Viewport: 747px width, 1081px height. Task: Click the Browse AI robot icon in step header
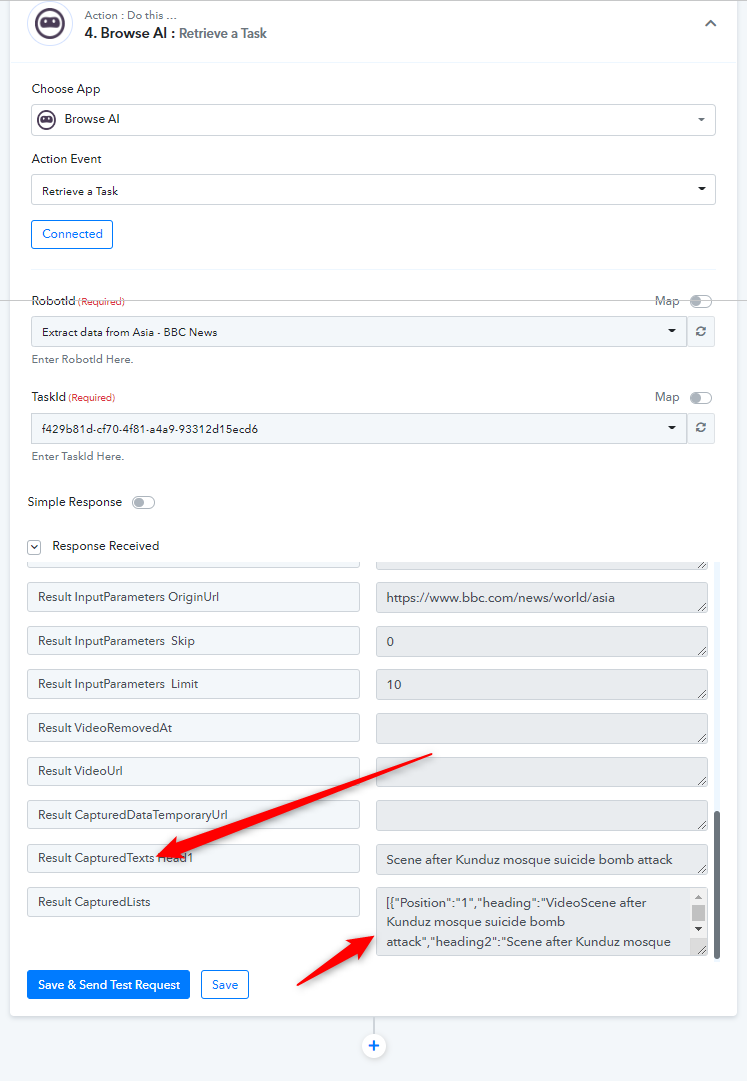pyautogui.click(x=50, y=24)
